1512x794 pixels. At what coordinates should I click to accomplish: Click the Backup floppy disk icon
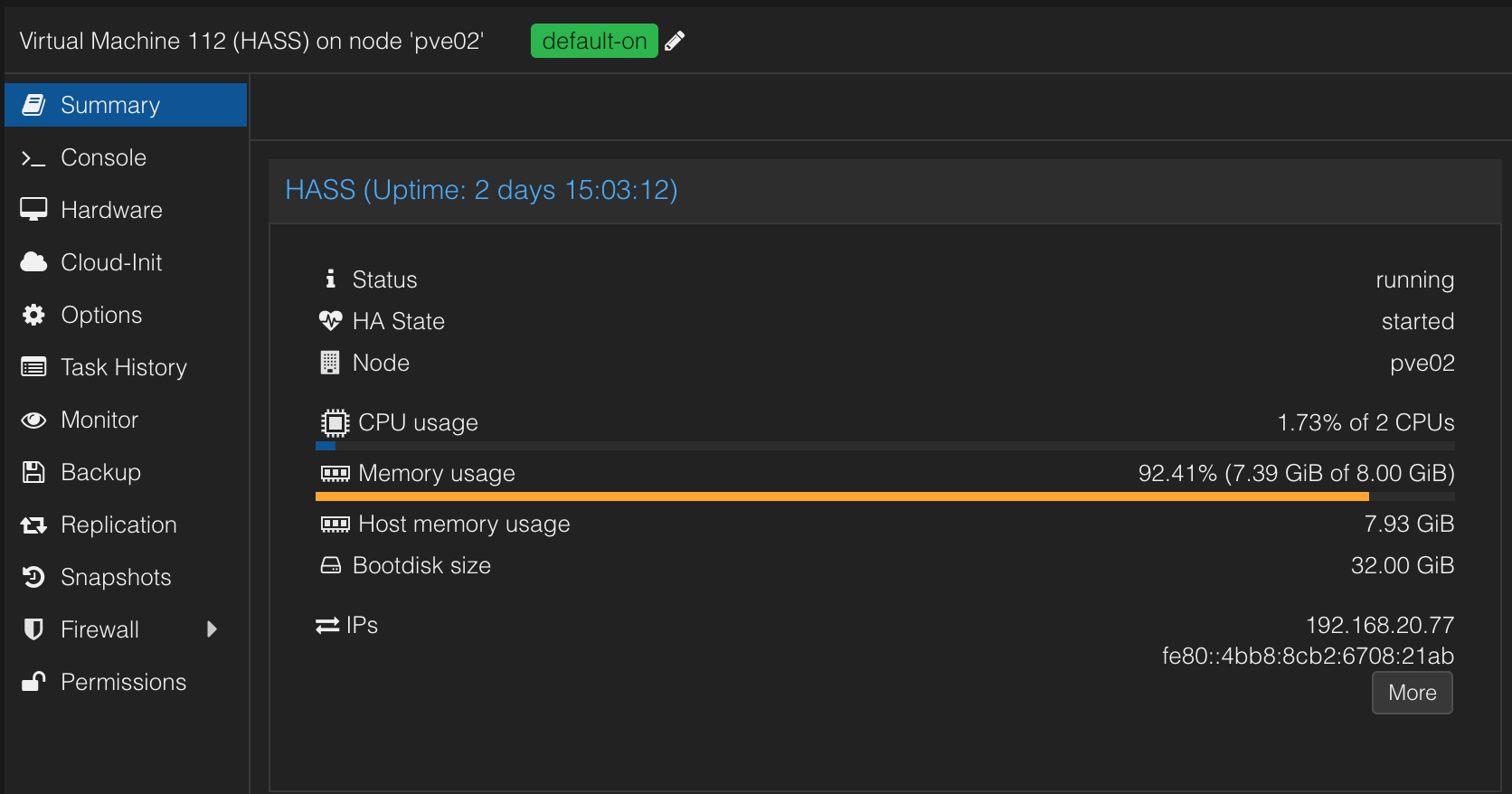pos(33,472)
